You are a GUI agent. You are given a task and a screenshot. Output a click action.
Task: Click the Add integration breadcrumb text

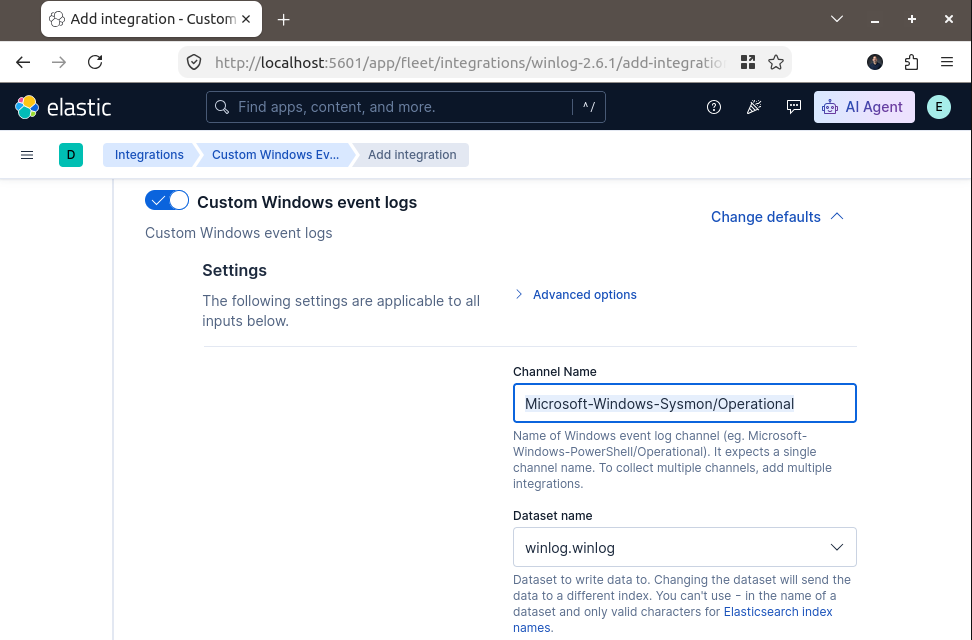click(412, 154)
